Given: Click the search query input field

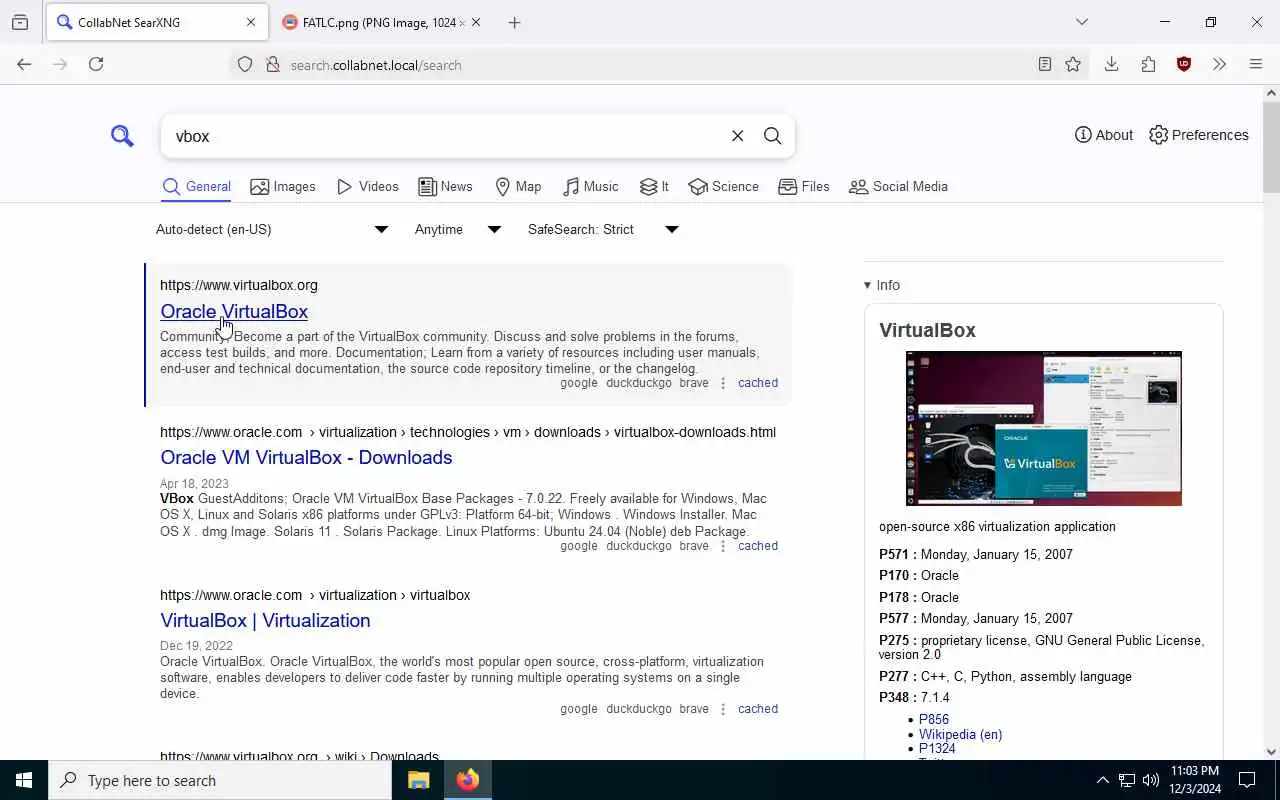Looking at the screenshot, I should 445,136.
